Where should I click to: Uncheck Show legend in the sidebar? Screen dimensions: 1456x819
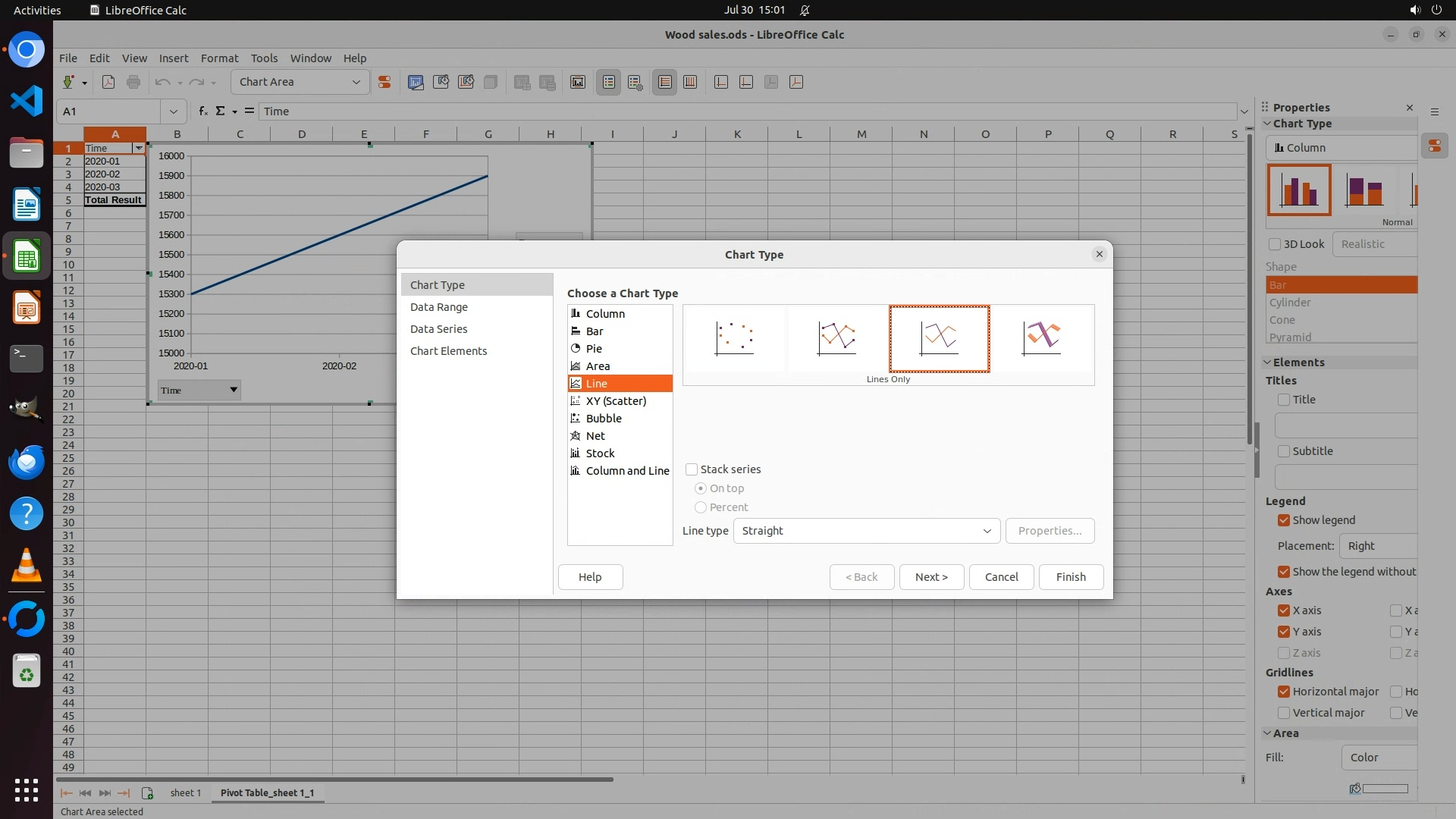1284,520
